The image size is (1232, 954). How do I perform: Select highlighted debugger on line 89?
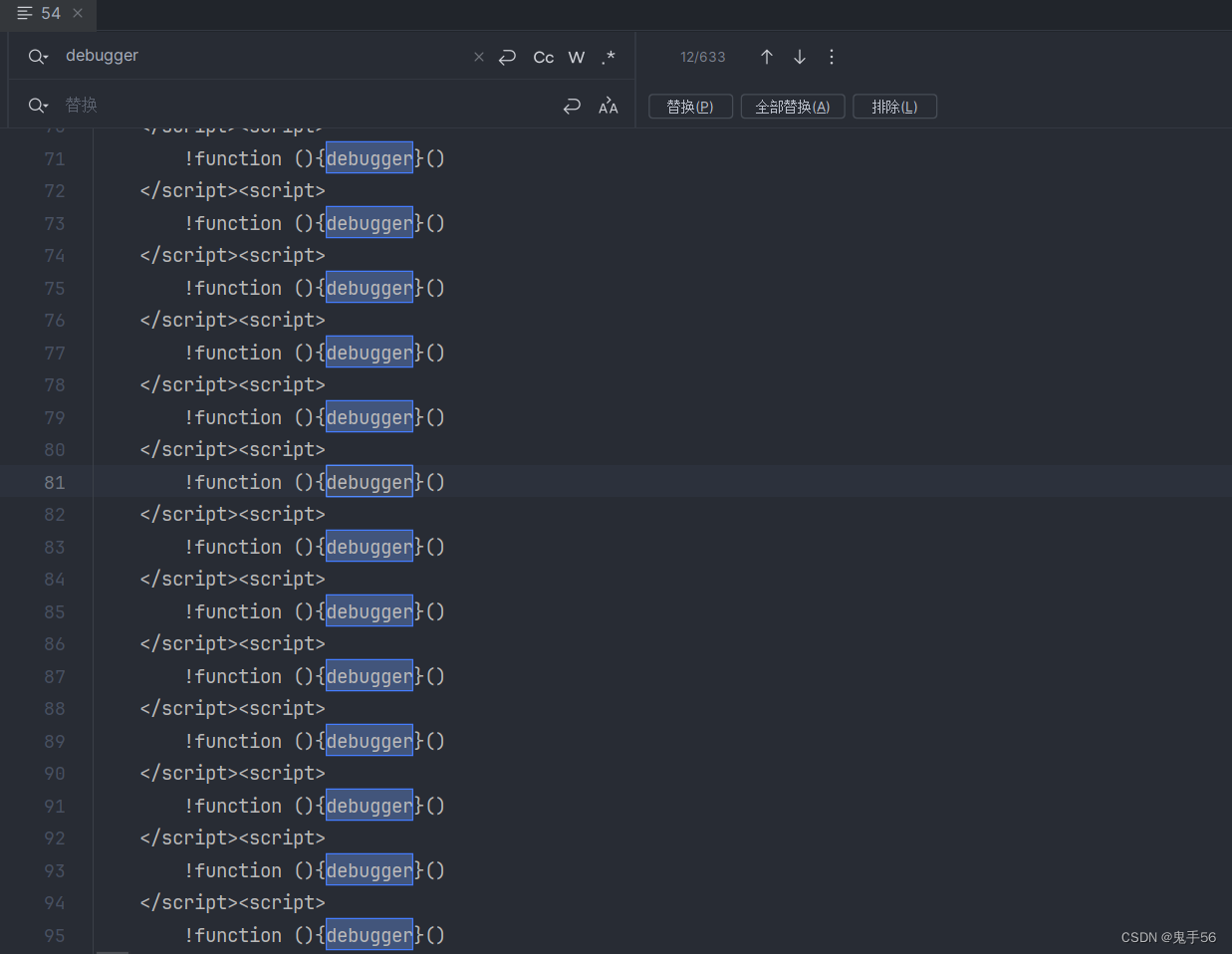tap(370, 741)
